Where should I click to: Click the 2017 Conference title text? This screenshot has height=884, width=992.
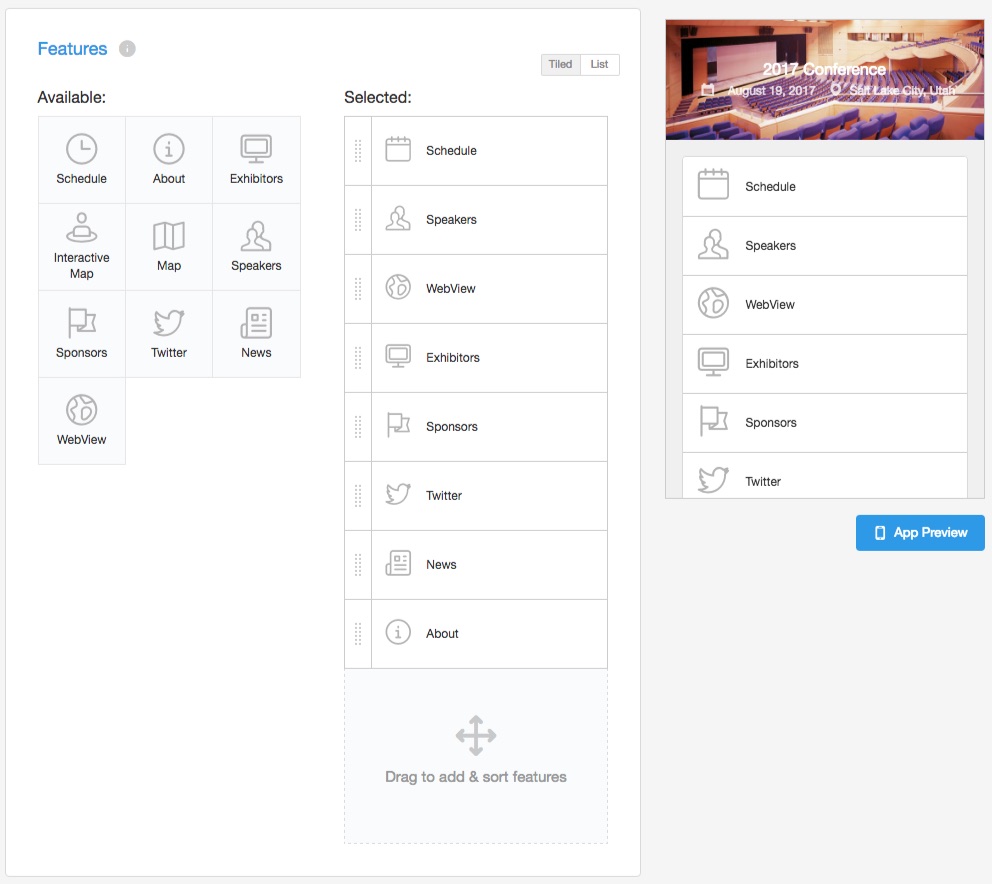(824, 69)
